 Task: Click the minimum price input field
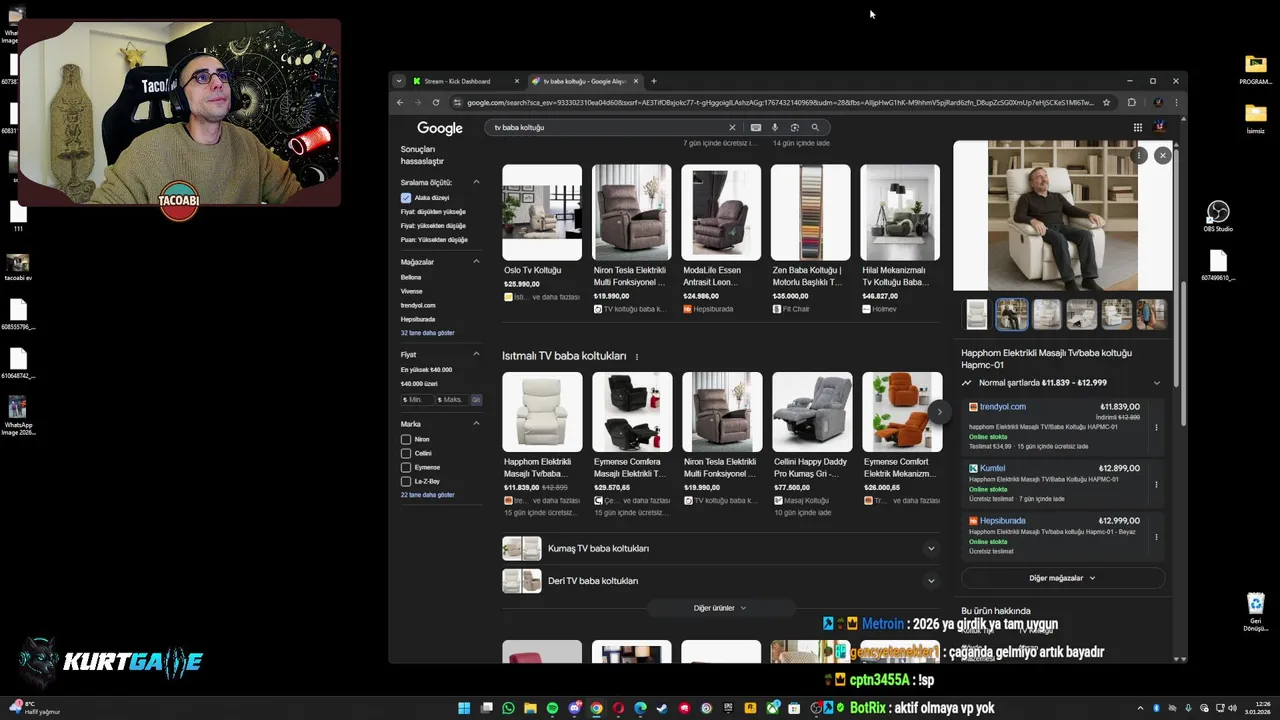pos(417,400)
